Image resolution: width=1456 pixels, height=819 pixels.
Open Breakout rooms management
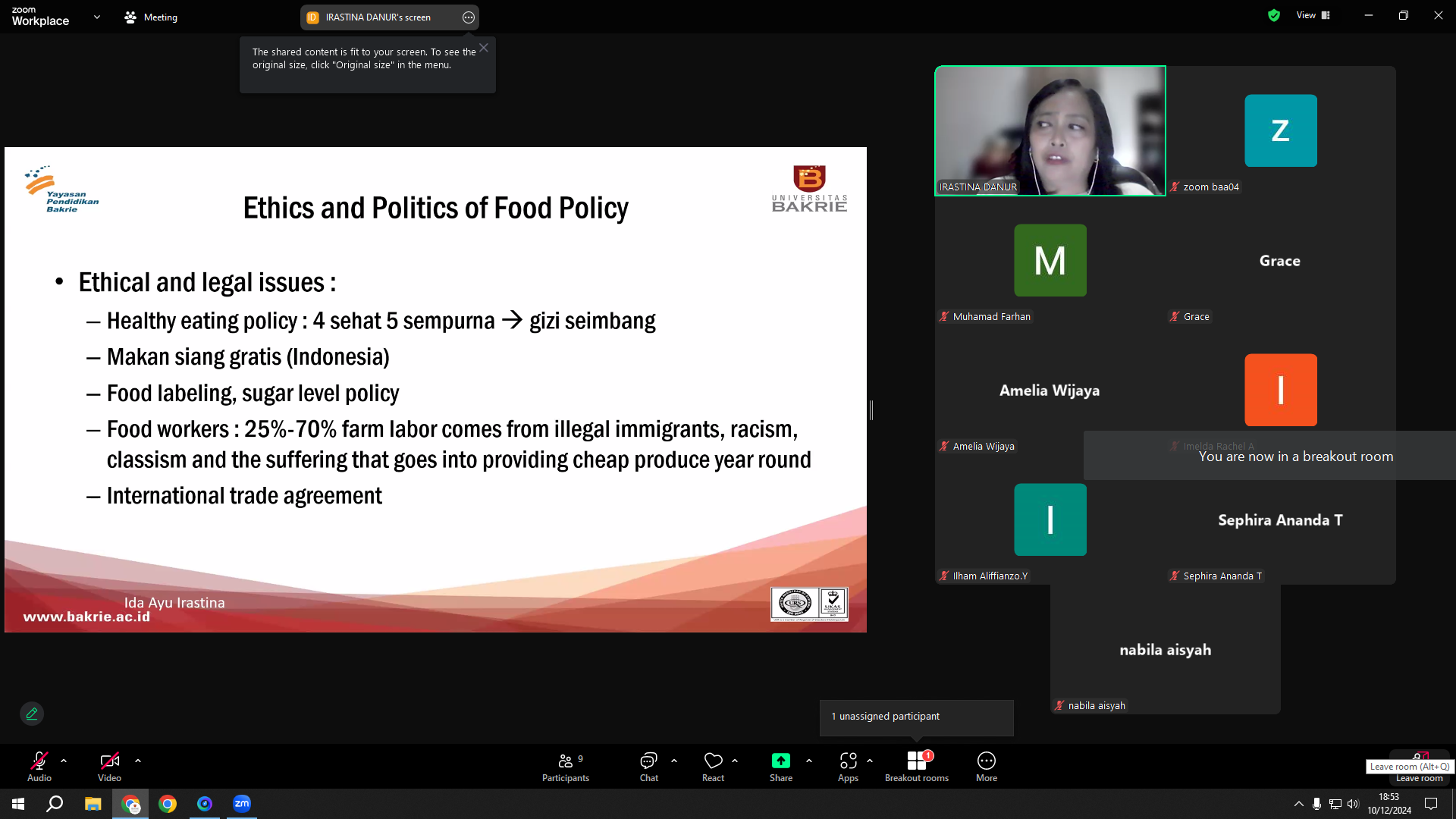tap(917, 766)
